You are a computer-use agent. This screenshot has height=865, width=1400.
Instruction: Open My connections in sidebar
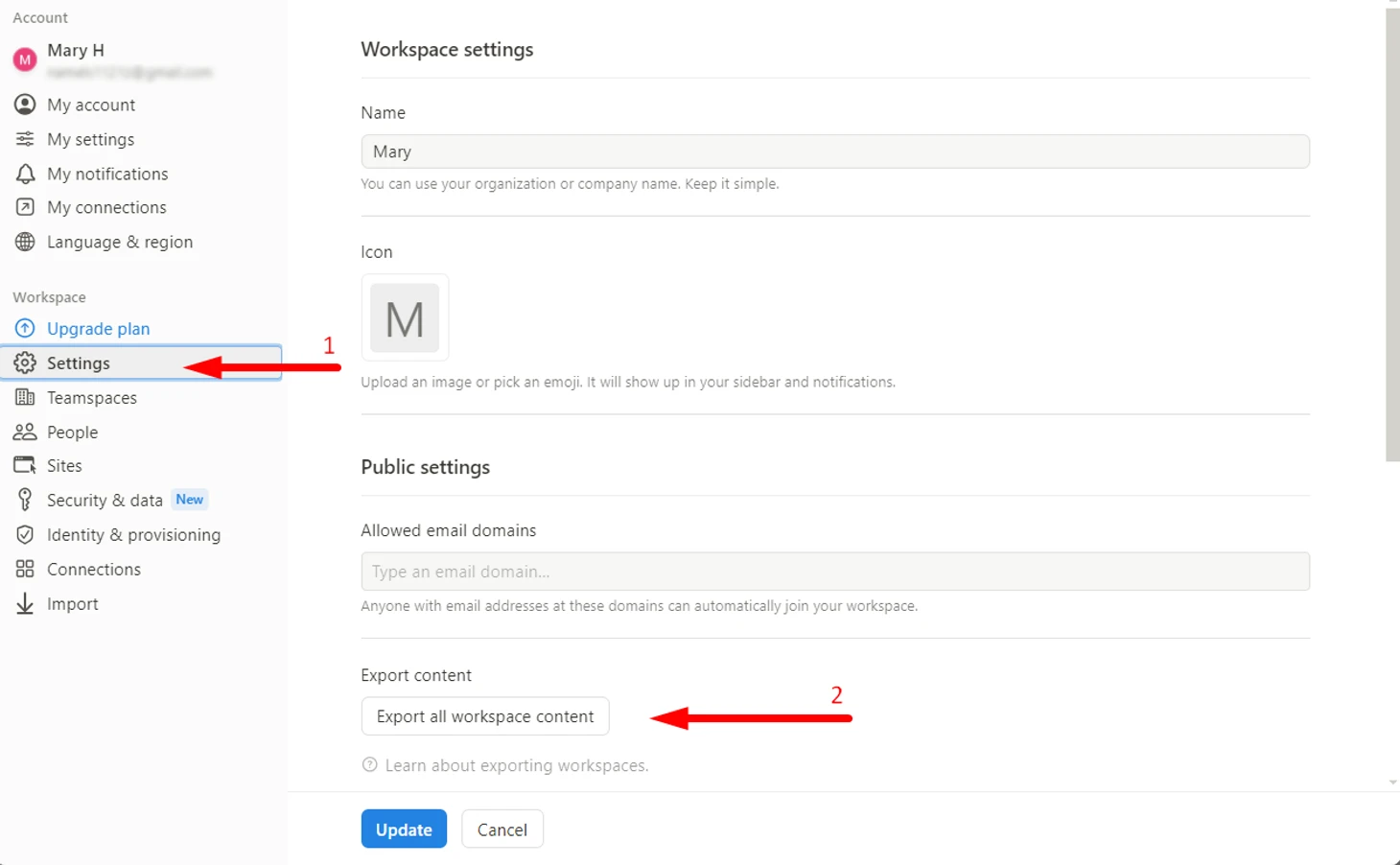pyautogui.click(x=106, y=207)
